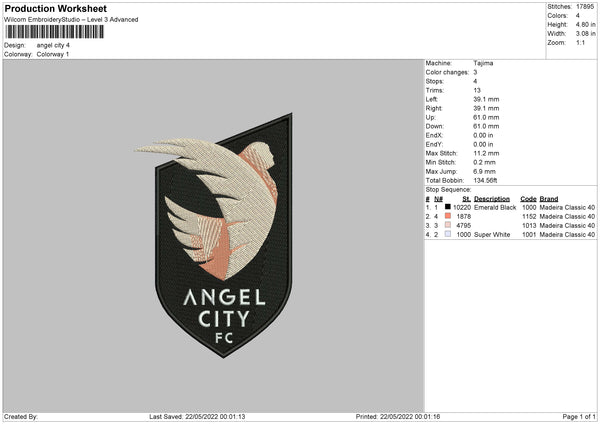The height and width of the screenshot is (424, 600).
Task: Click the Emerald Black color swatch
Action: (x=448, y=207)
